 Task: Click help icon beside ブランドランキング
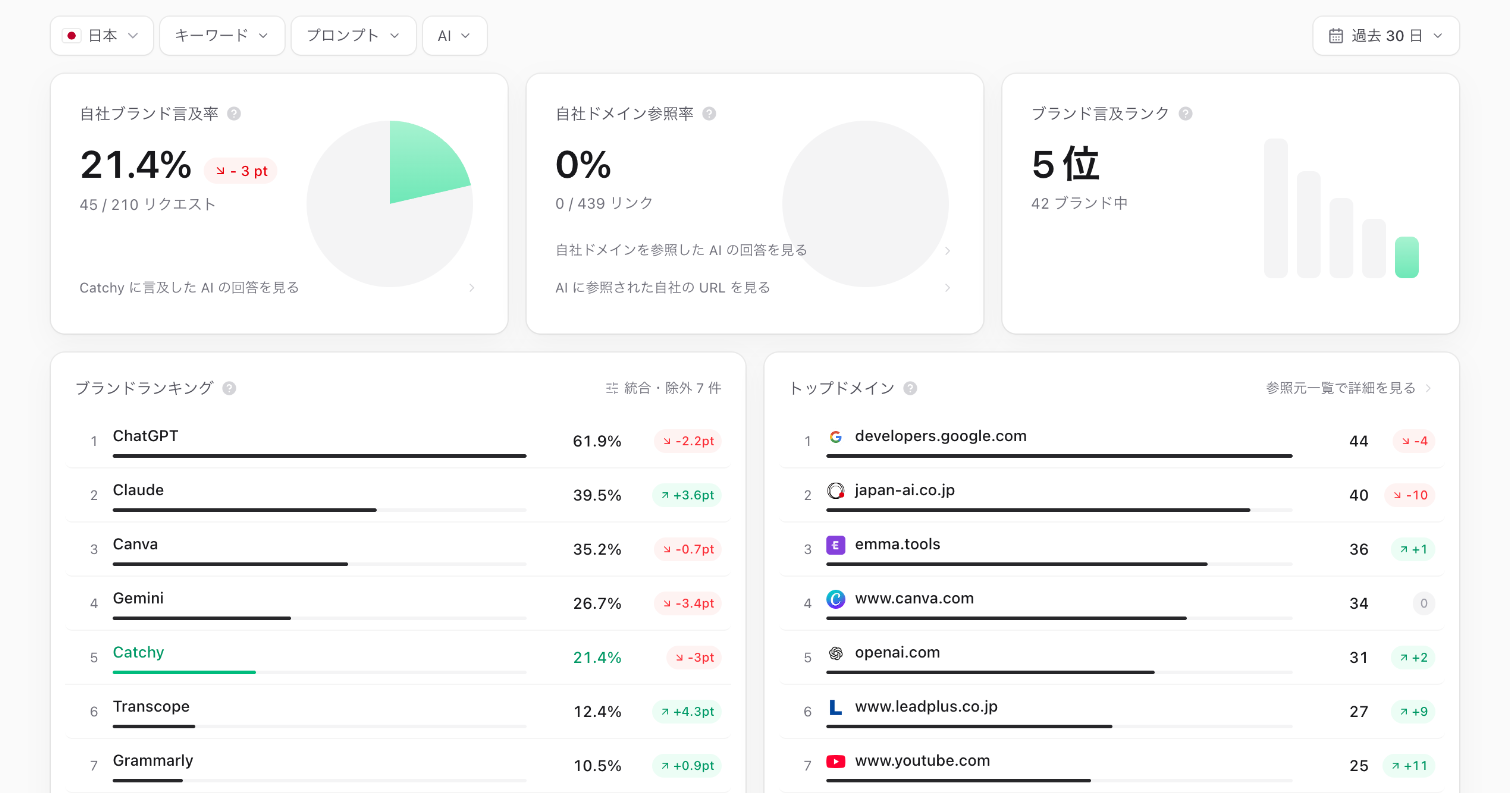click(x=229, y=388)
